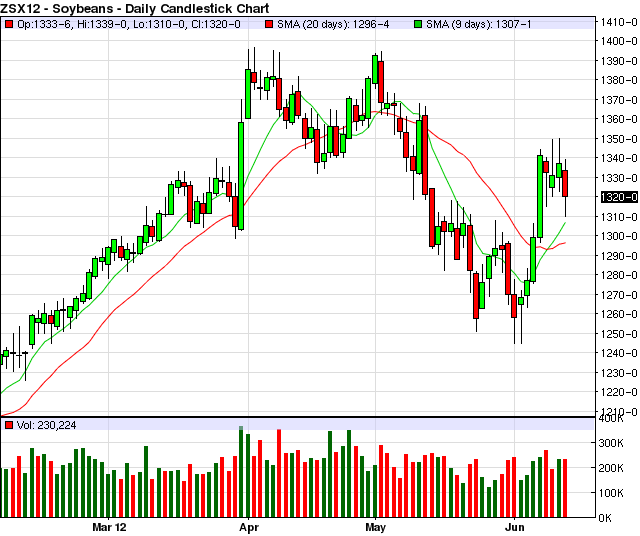640x536 pixels.
Task: Click the '0K' volume axis label
Action: [x=605, y=518]
